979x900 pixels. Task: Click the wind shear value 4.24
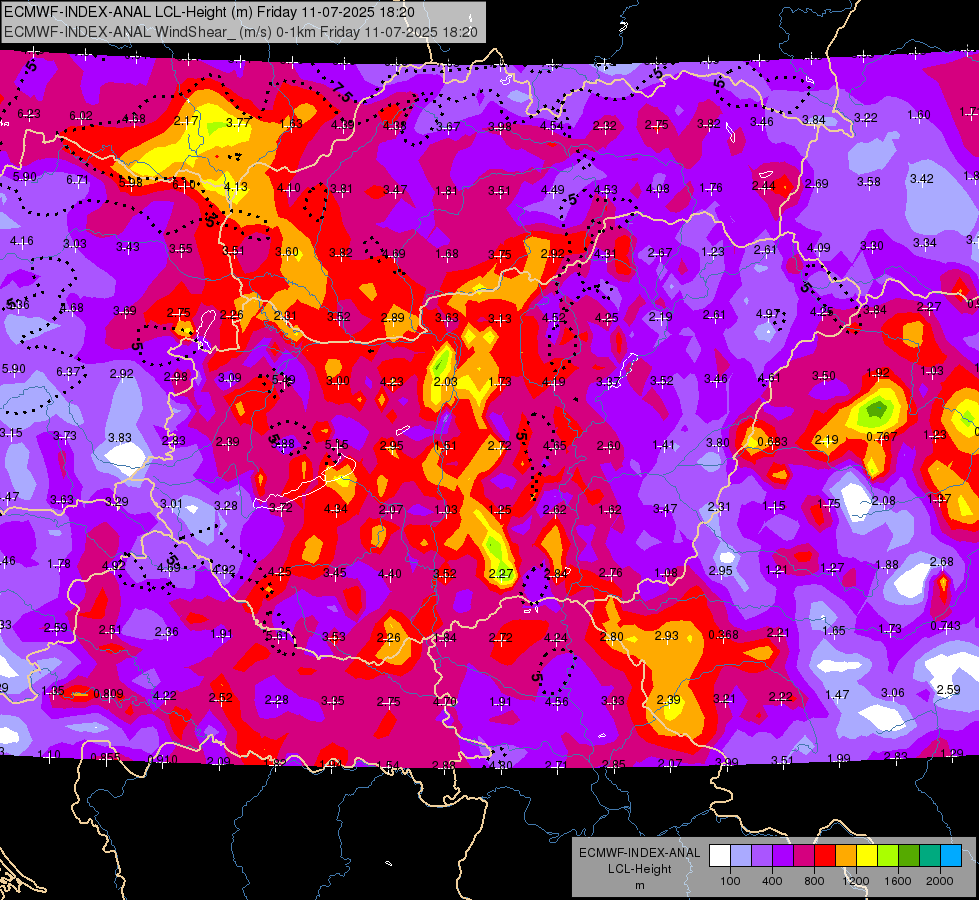pyautogui.click(x=556, y=638)
